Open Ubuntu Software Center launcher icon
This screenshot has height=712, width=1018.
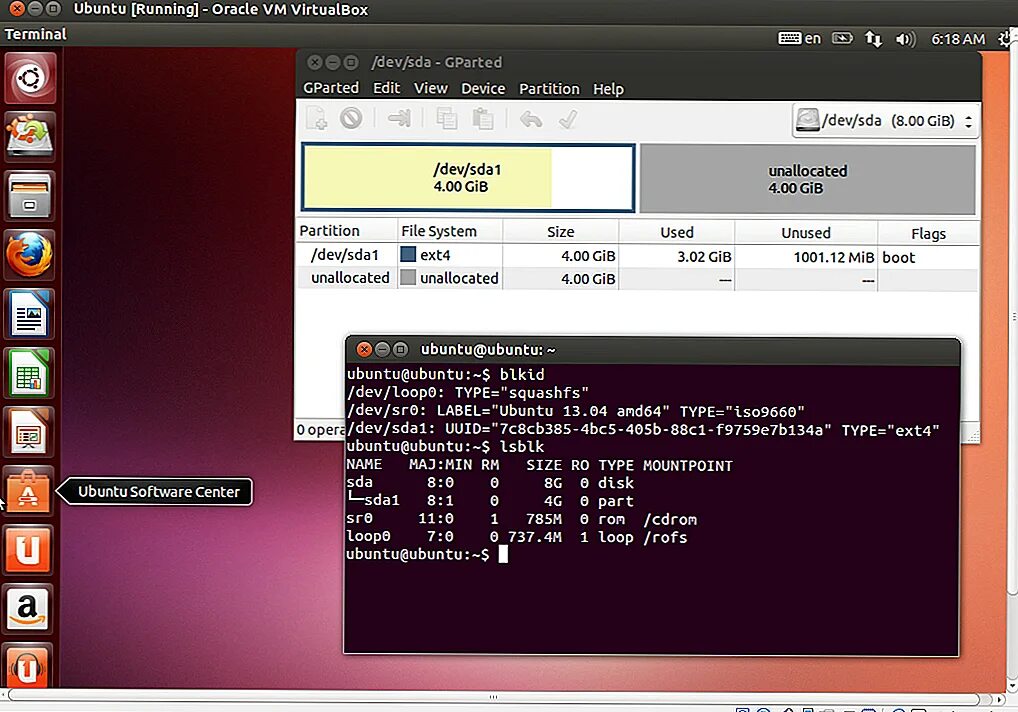tap(30, 491)
